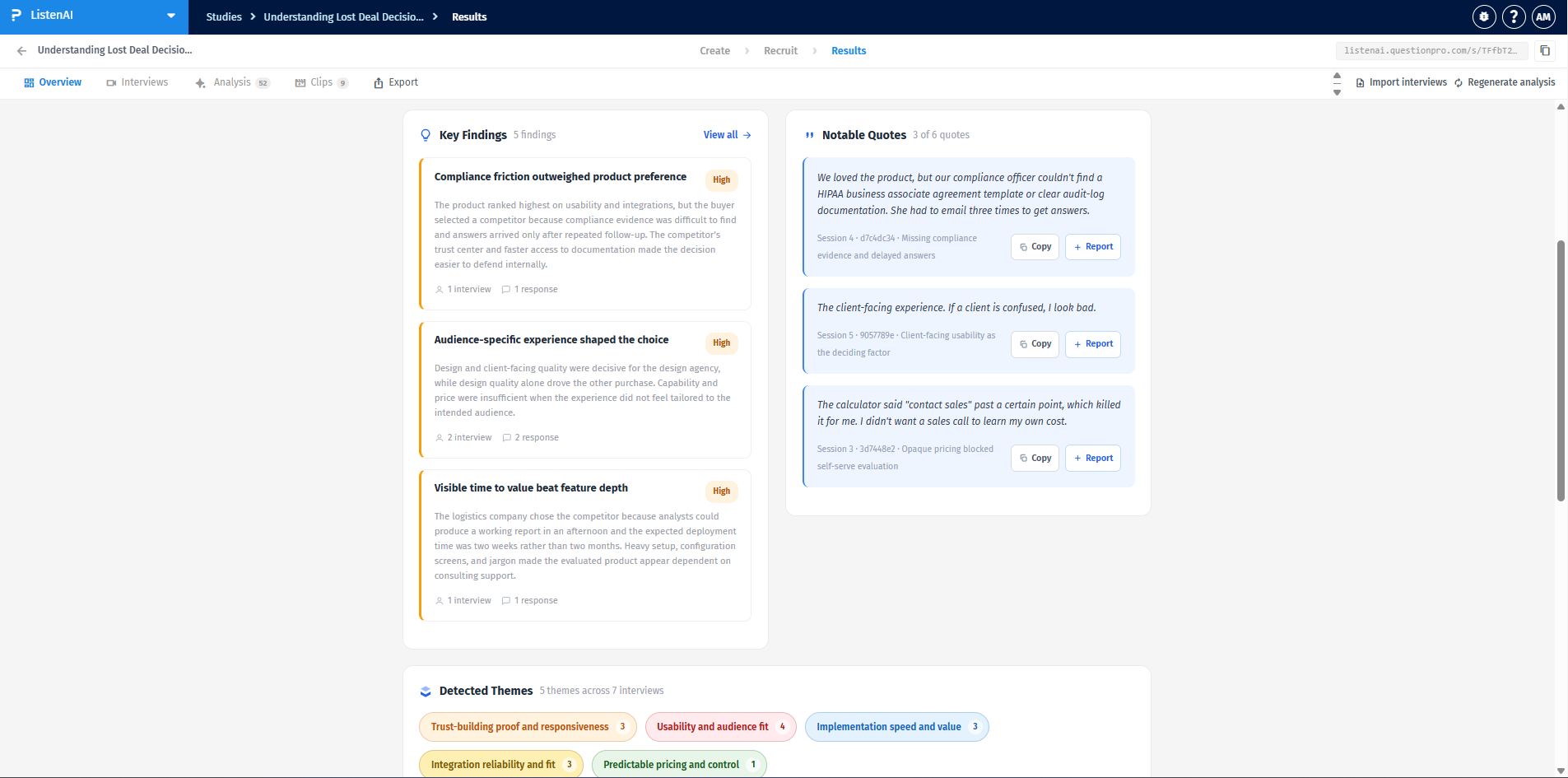Open Understanding Lost Deal breadcrumb
1568x778 pixels.
click(x=343, y=16)
